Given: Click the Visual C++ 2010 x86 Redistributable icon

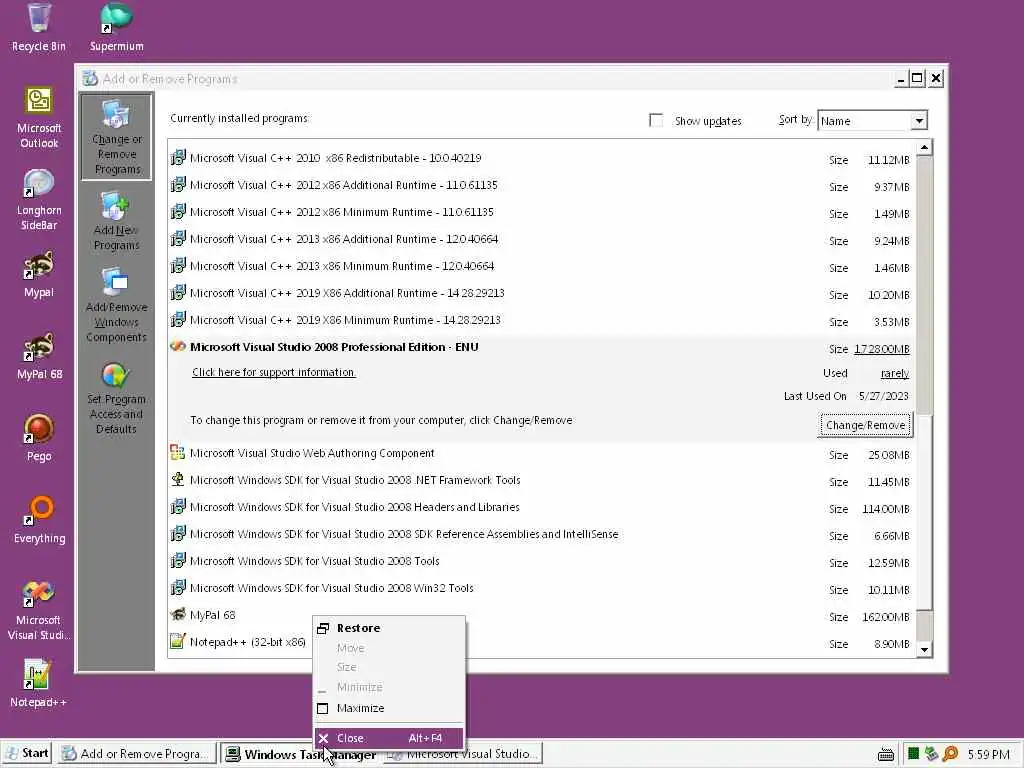Looking at the screenshot, I should pyautogui.click(x=178, y=157).
